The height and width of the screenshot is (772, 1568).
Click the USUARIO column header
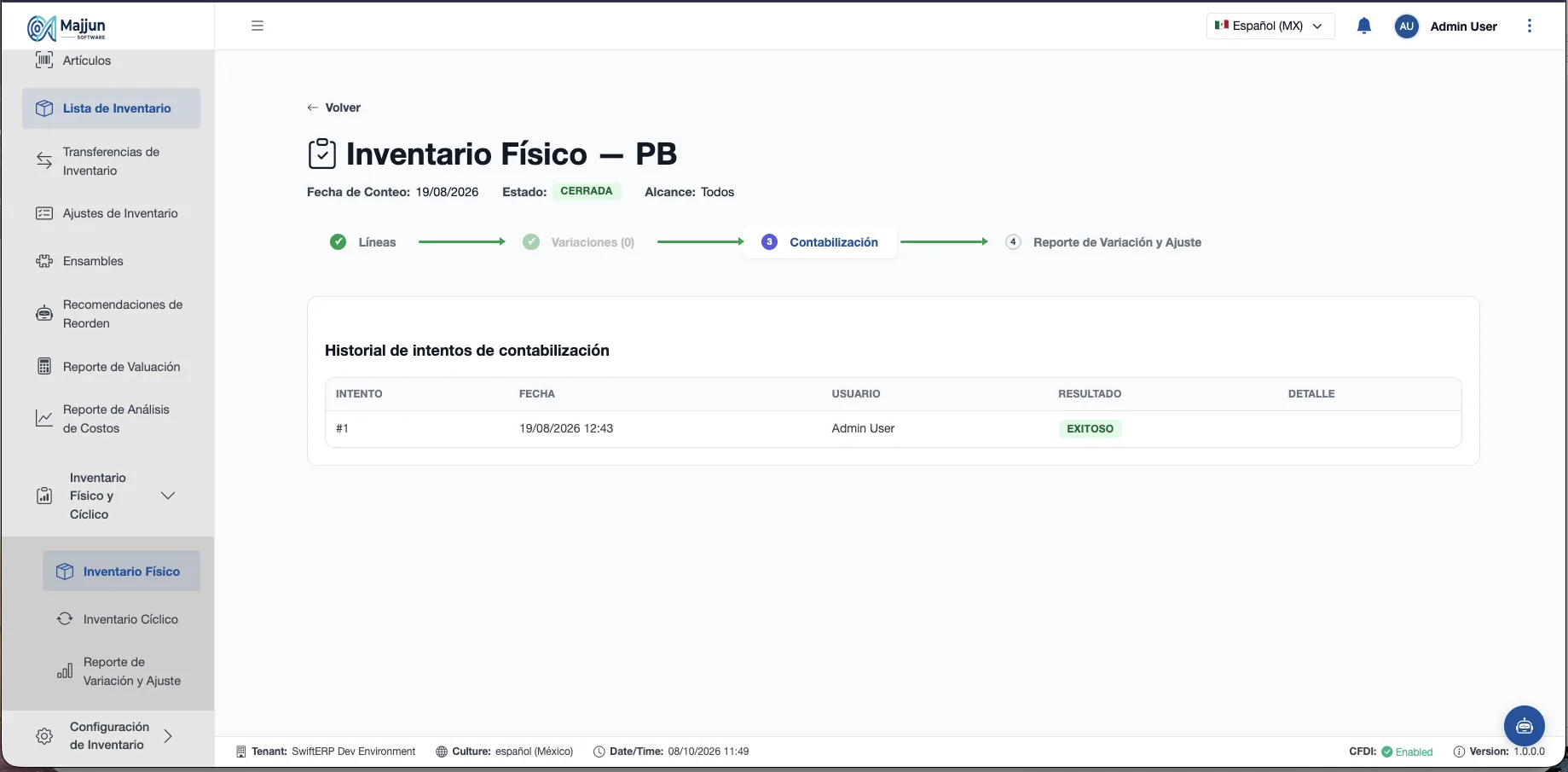(x=856, y=394)
